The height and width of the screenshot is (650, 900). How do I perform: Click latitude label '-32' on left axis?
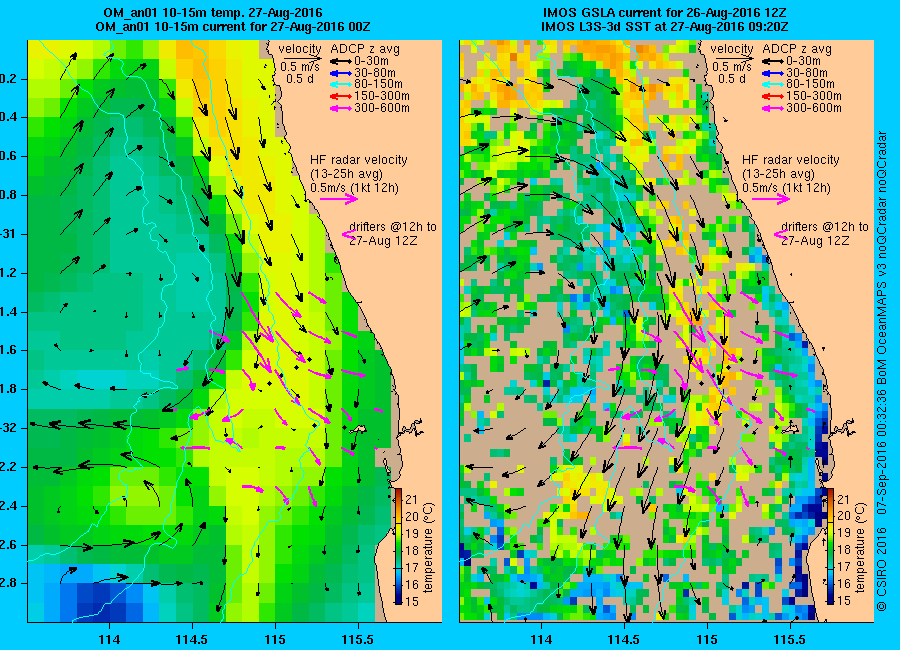click(8, 428)
